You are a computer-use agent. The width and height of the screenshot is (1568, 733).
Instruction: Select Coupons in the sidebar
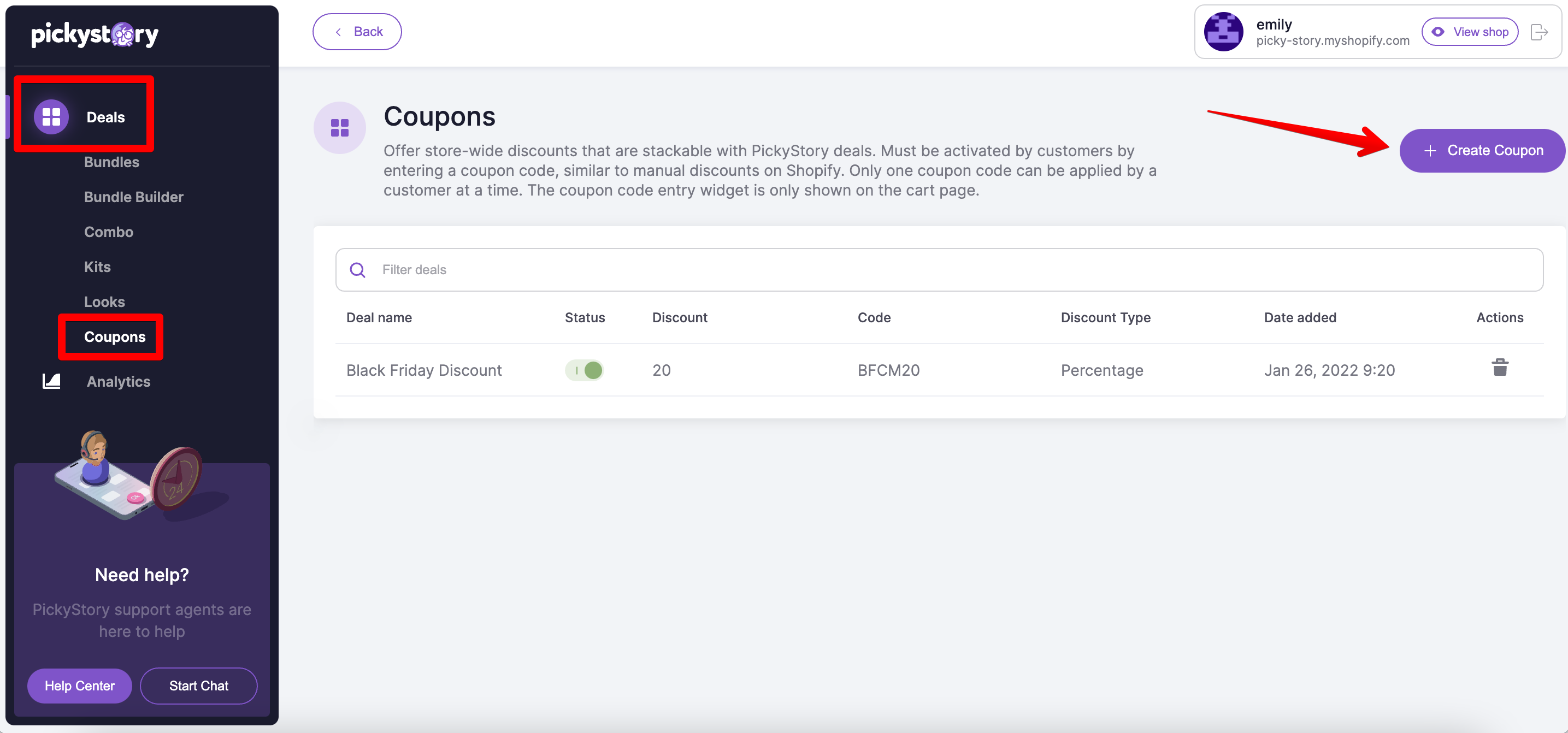[x=114, y=337]
